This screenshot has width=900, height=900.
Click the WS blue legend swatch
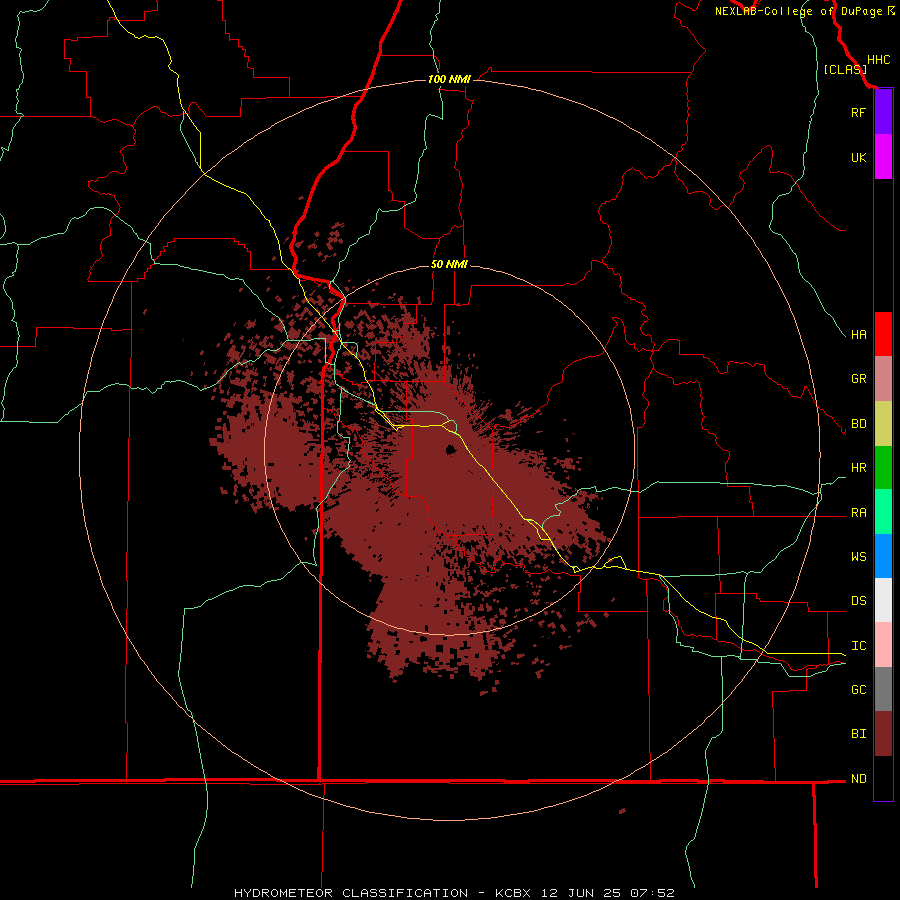click(x=883, y=556)
